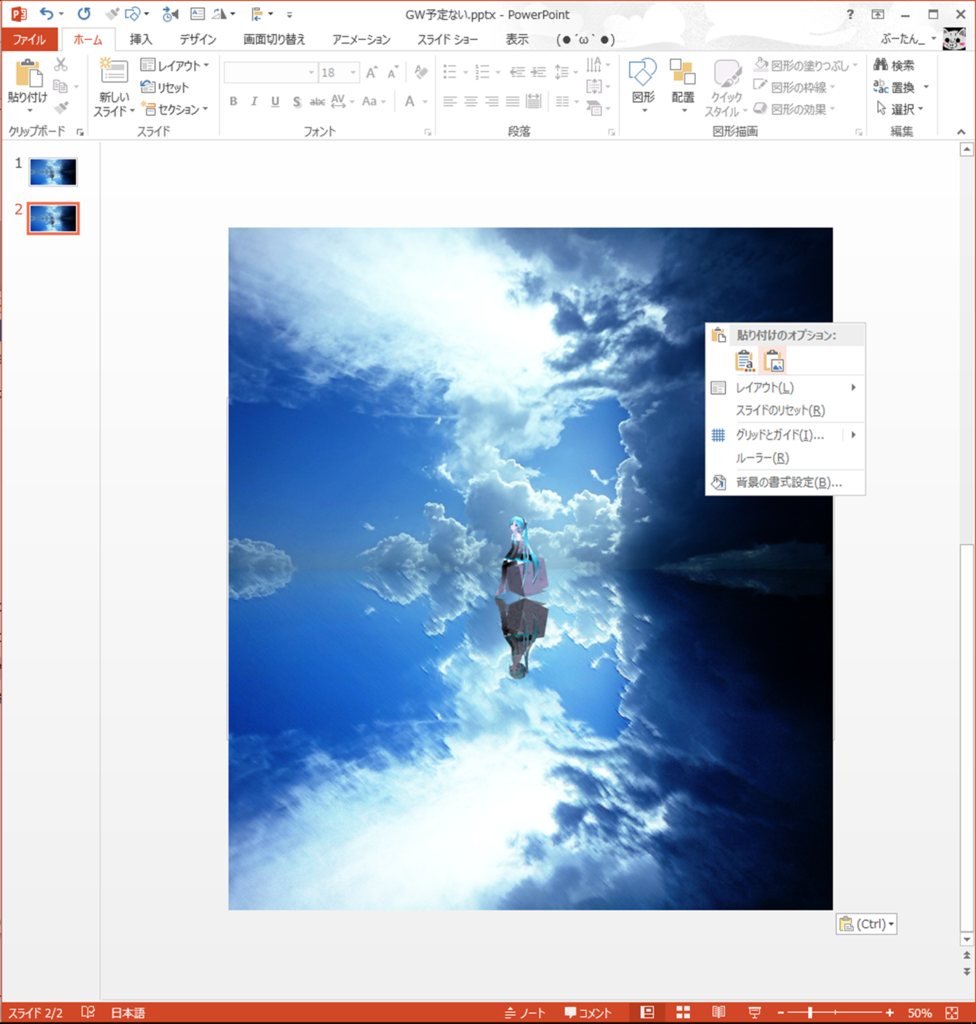
Task: Open the セクション dropdown
Action: coord(174,109)
